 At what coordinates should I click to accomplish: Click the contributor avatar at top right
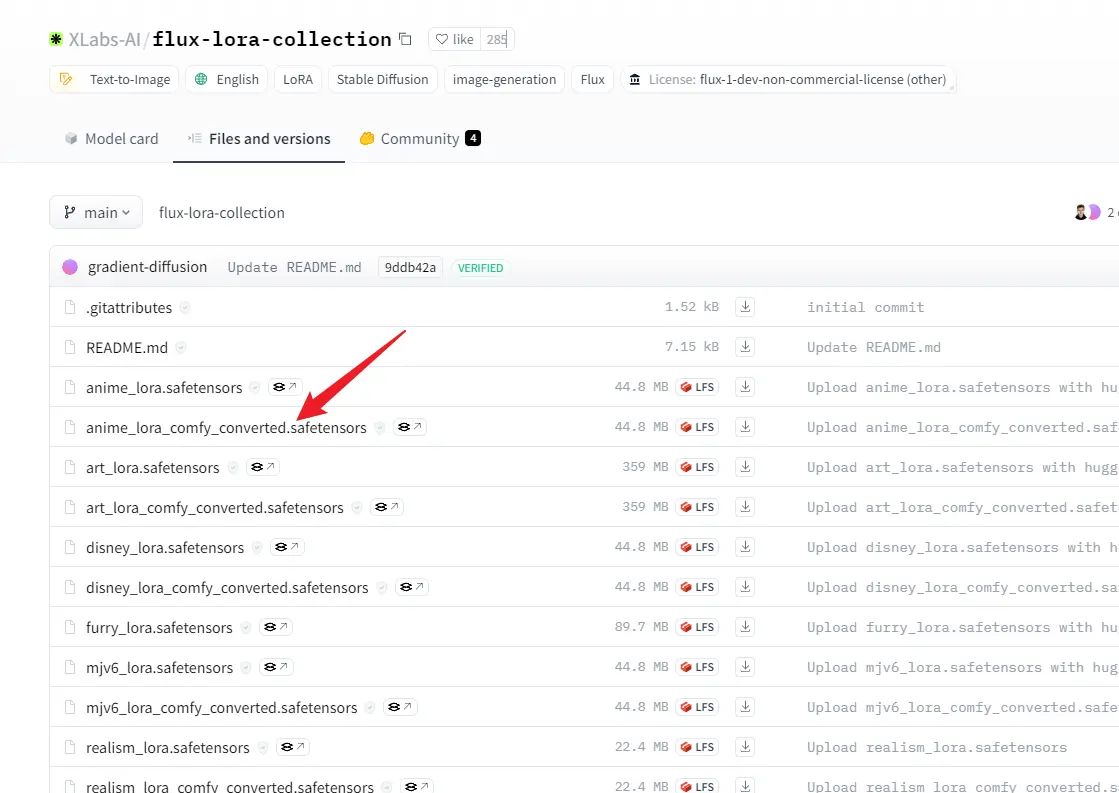pos(1081,212)
